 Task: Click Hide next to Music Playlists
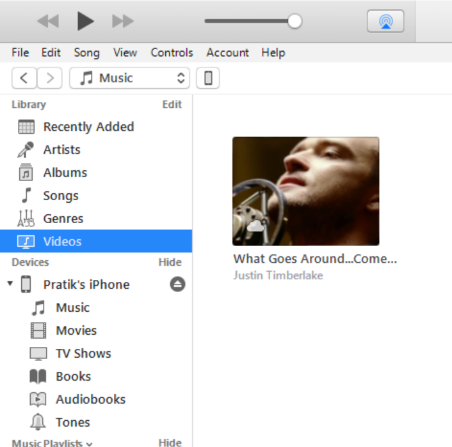pos(170,443)
